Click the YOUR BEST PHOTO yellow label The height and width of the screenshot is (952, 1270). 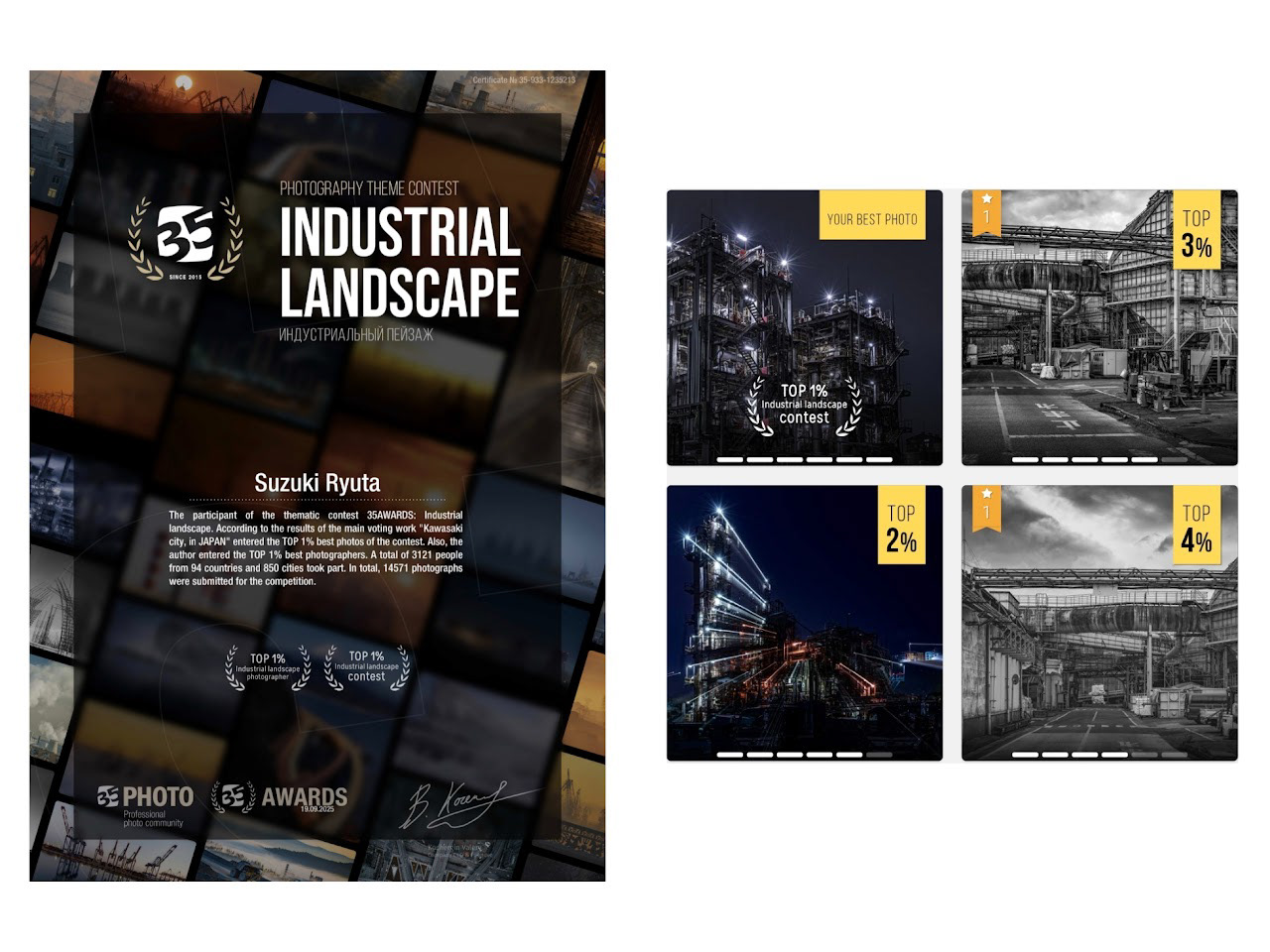pos(872,215)
